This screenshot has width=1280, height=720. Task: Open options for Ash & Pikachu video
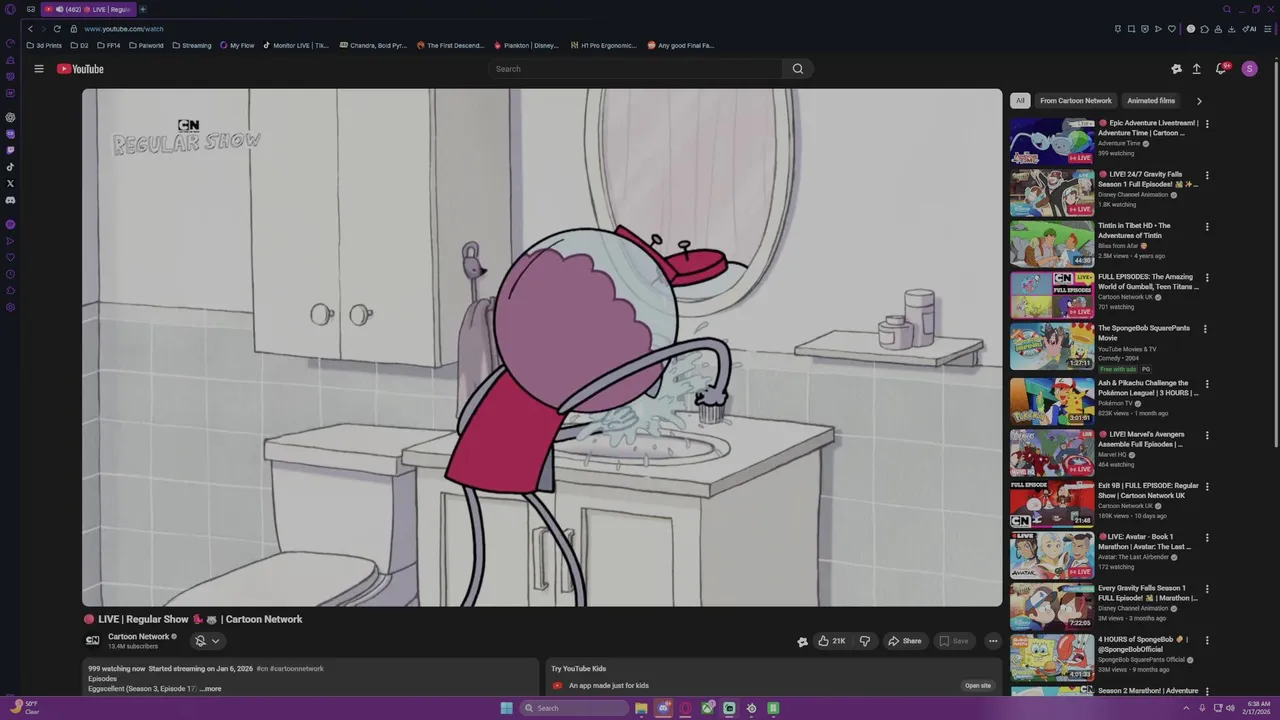1207,384
